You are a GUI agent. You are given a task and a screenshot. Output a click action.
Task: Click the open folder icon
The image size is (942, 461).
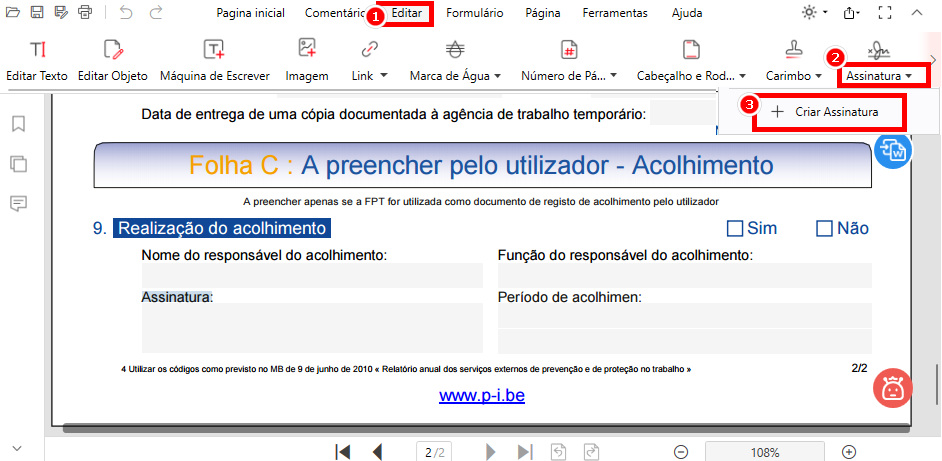13,12
